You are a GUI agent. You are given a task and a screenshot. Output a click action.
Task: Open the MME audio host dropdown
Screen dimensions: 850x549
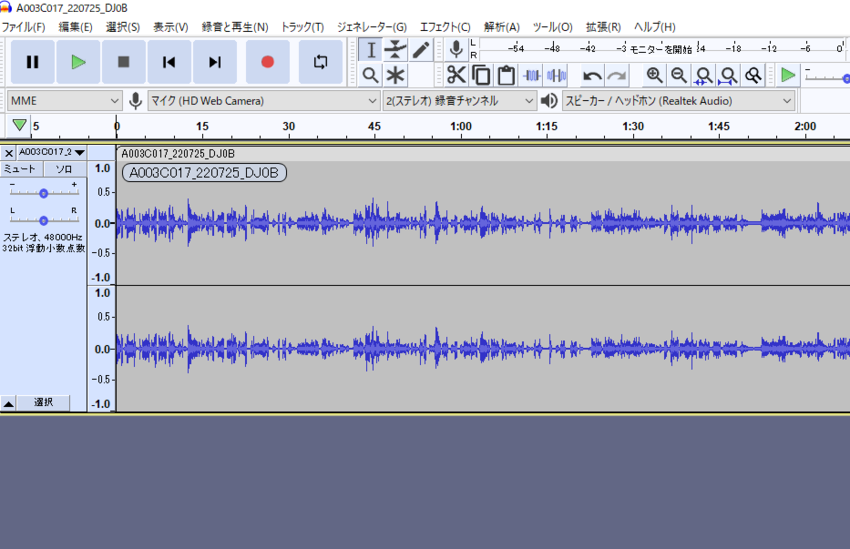65,101
